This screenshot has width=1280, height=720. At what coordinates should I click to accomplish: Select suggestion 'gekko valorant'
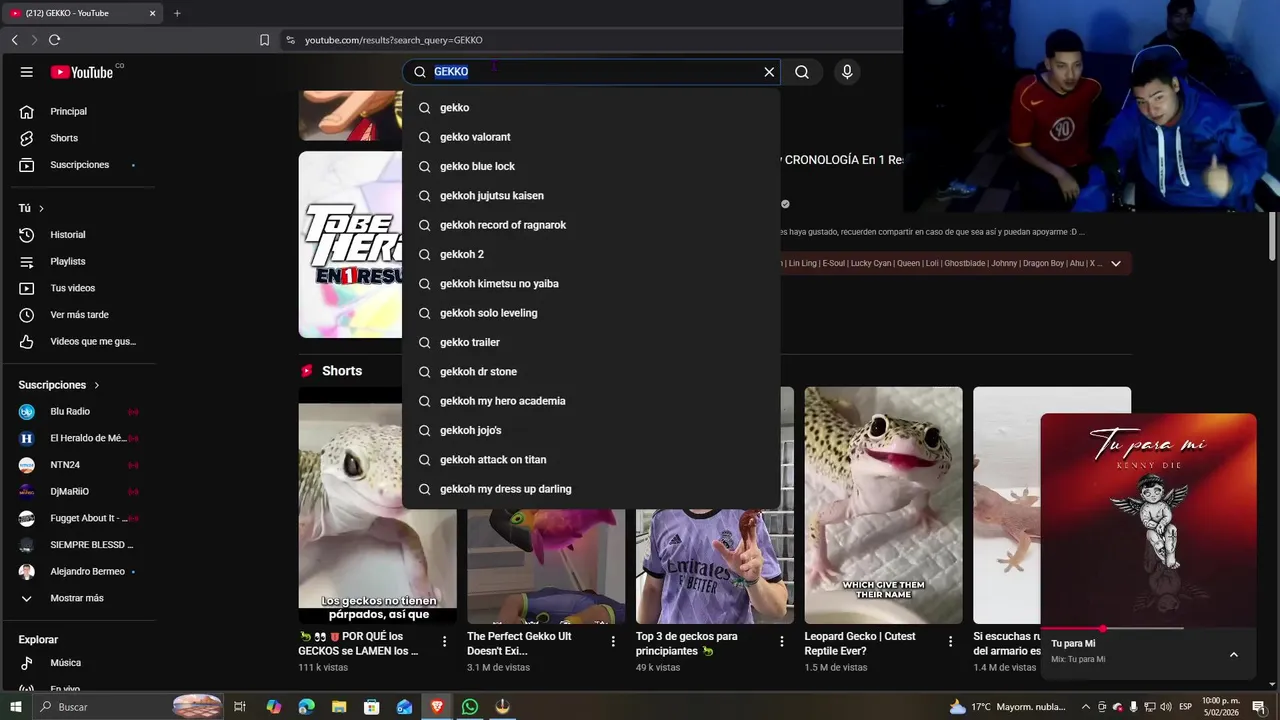(591, 137)
